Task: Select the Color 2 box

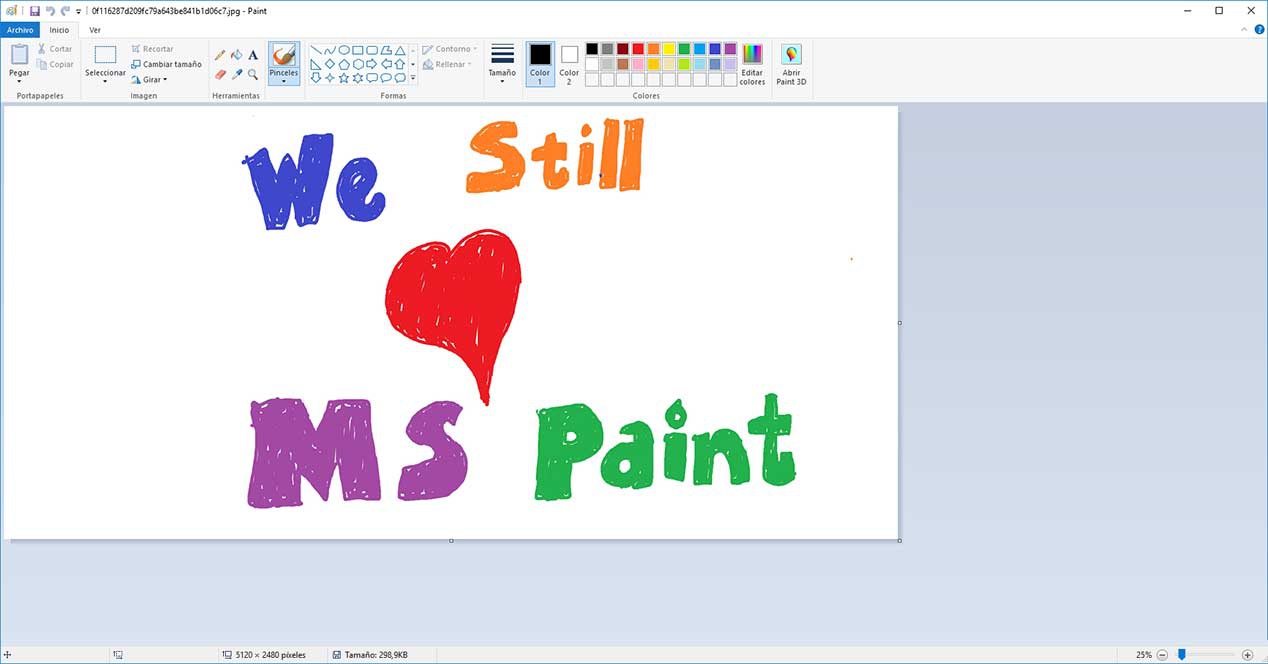Action: 569,64
